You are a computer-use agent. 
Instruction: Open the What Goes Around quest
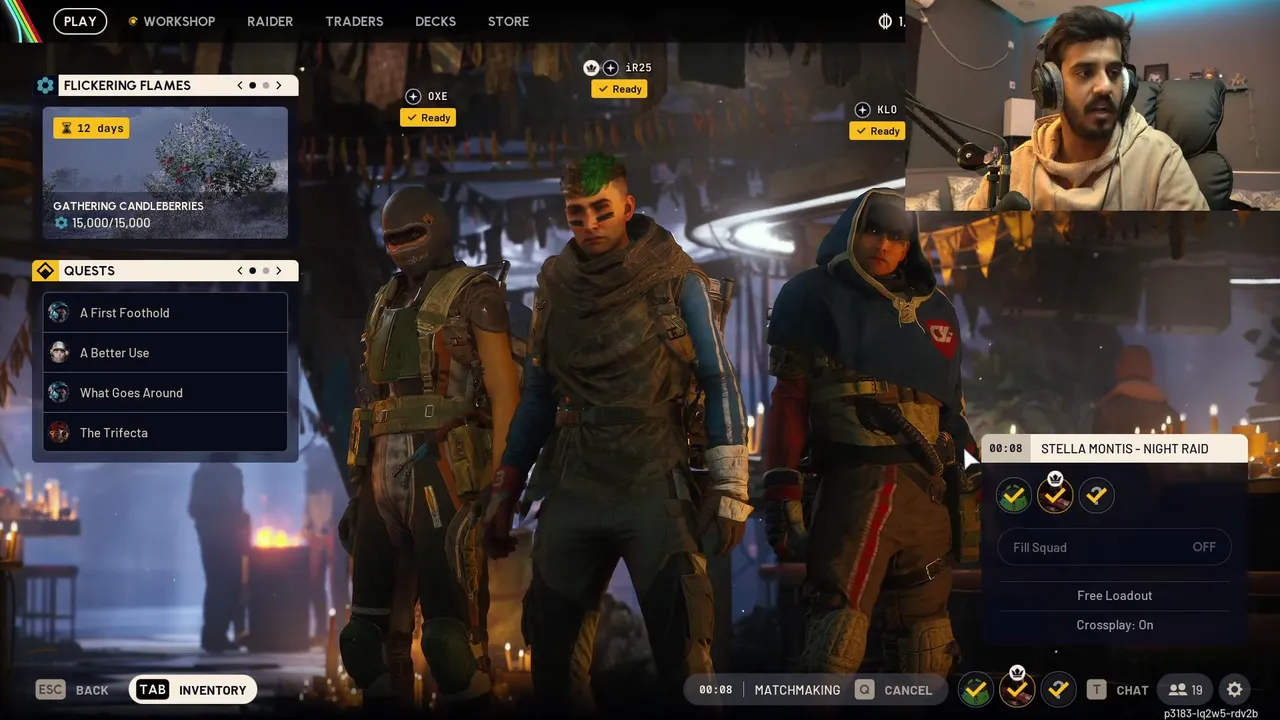pos(165,393)
